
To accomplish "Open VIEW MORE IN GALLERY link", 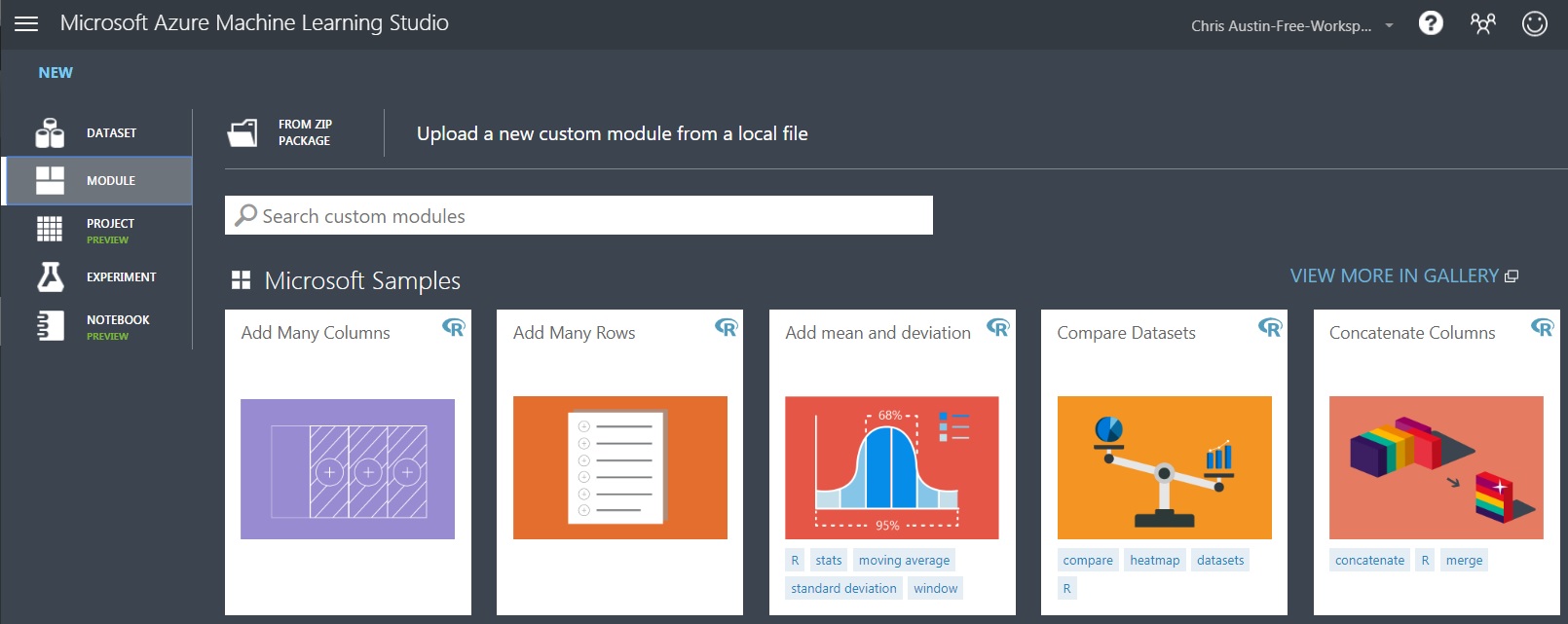I will click(x=1394, y=276).
